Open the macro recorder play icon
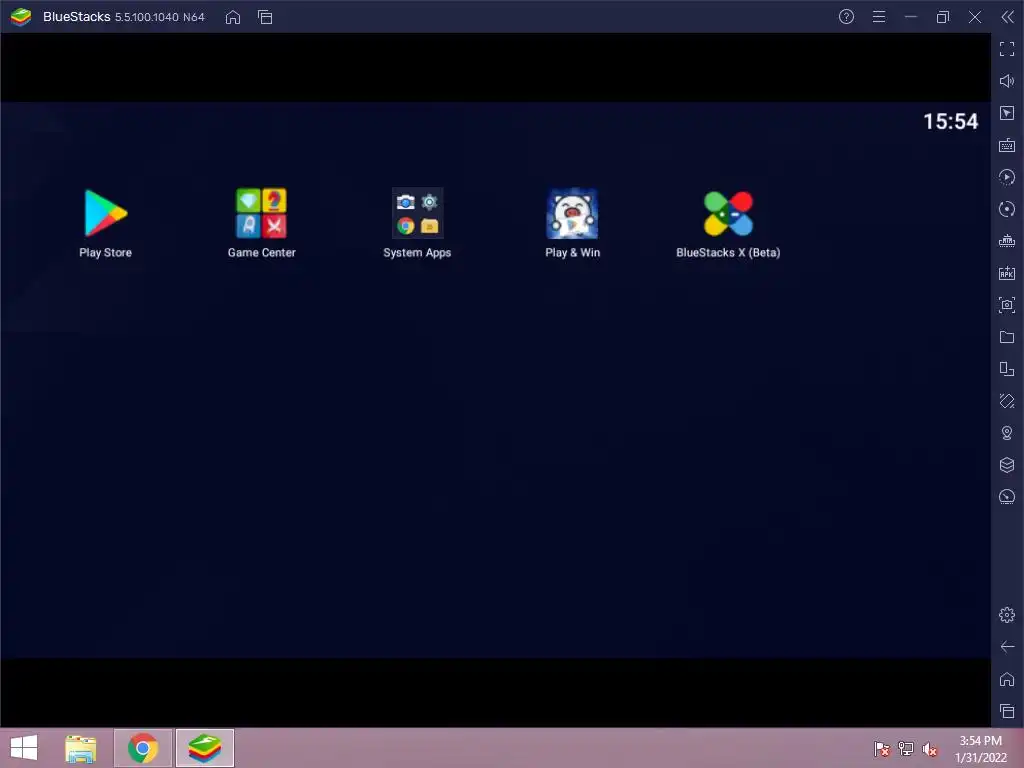 coord(1007,177)
